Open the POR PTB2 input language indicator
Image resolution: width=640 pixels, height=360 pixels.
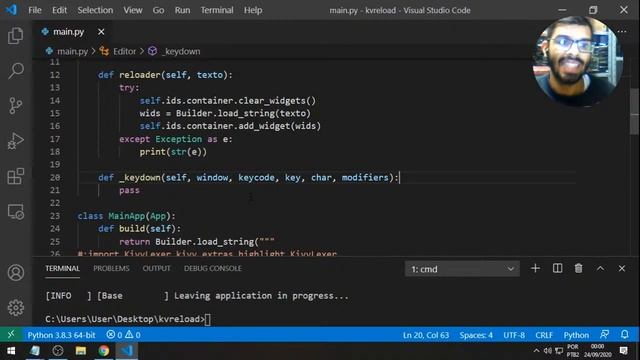point(573,351)
